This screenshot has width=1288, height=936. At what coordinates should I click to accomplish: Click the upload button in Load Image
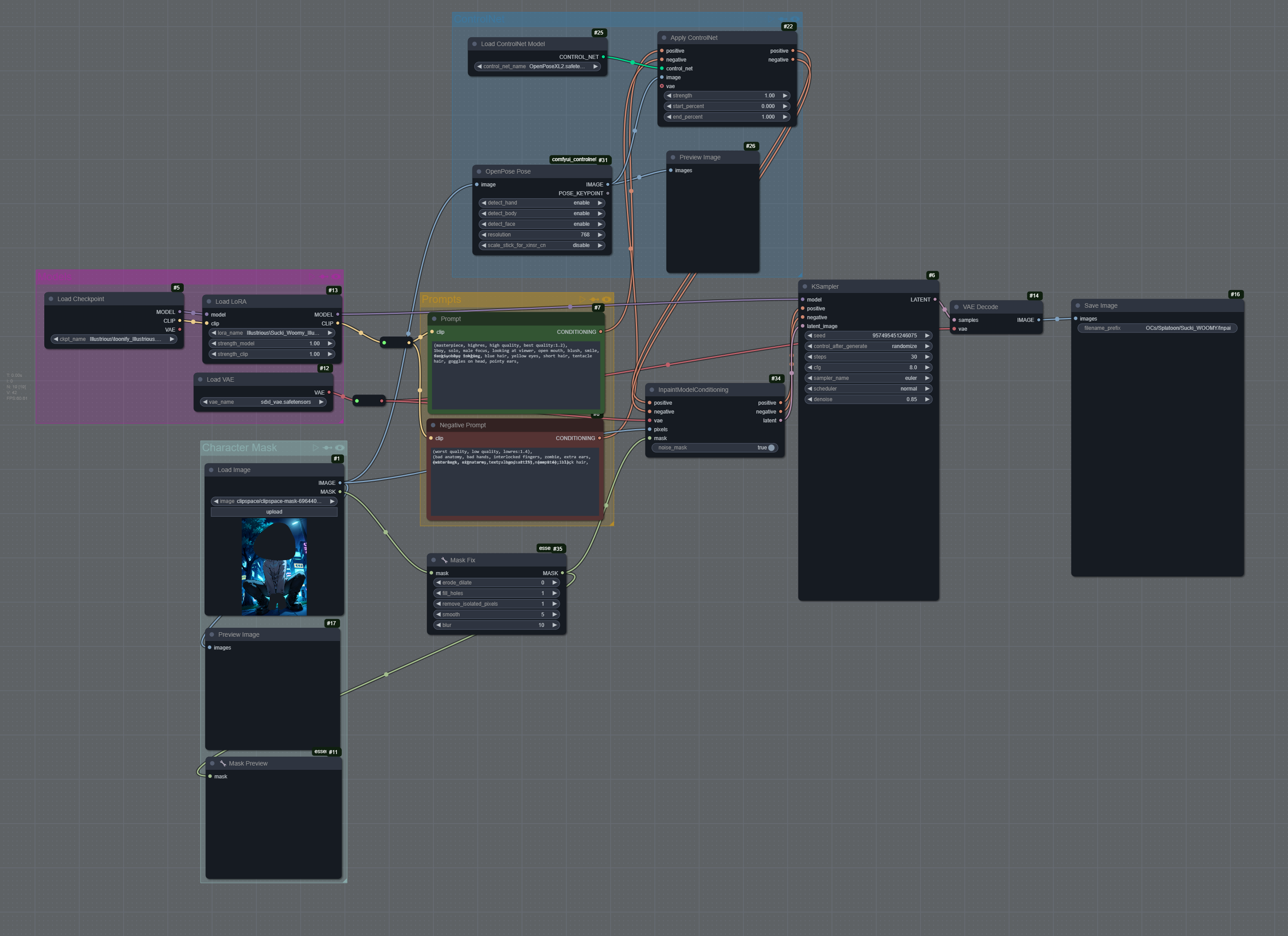coord(274,512)
